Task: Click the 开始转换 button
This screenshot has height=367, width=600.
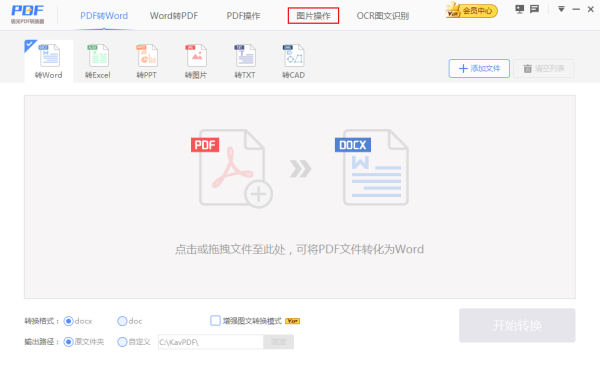Action: point(517,325)
